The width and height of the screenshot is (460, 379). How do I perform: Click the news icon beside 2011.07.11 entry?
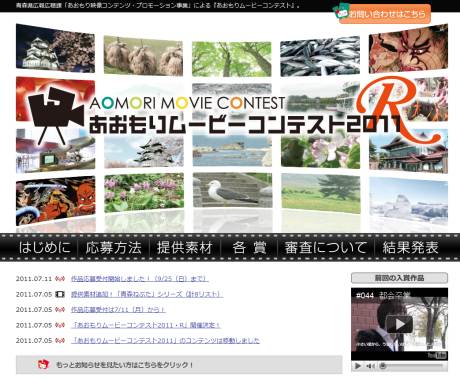(60, 279)
